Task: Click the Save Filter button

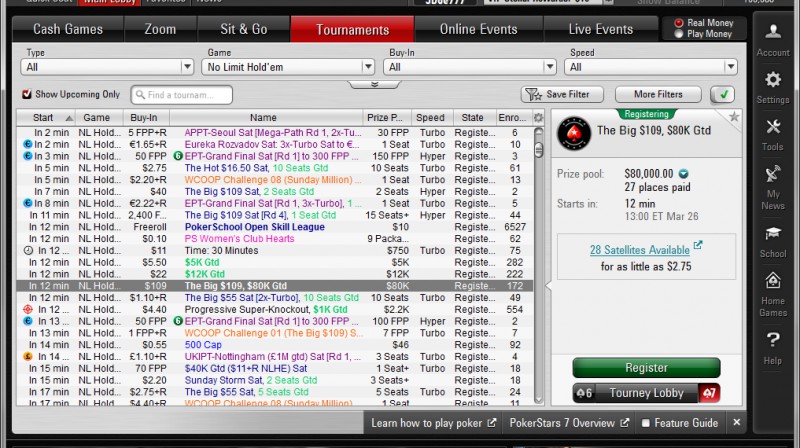Action: pos(562,94)
